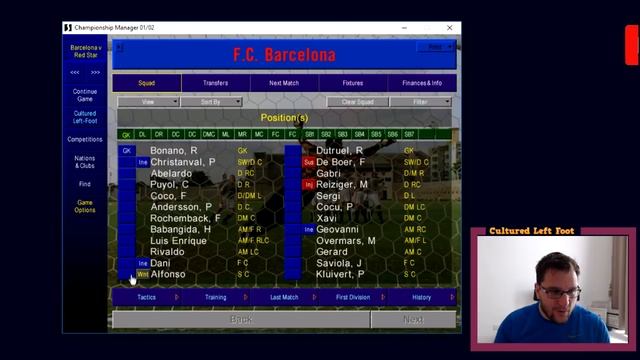Click the Clear Squad button
Image resolution: width=640 pixels, height=360 pixels.
(358, 102)
